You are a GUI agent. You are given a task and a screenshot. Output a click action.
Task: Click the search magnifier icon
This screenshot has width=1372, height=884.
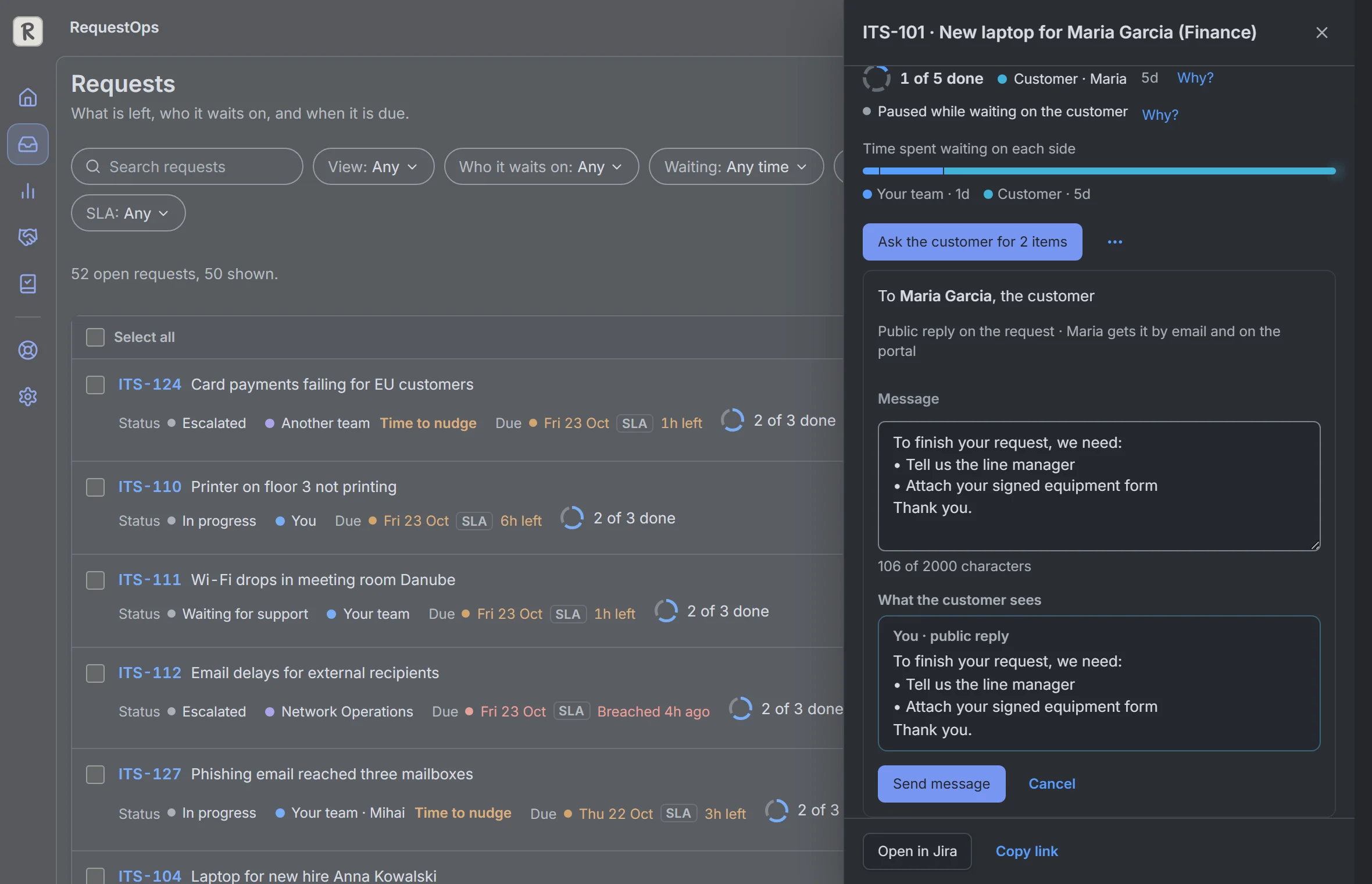pos(93,166)
